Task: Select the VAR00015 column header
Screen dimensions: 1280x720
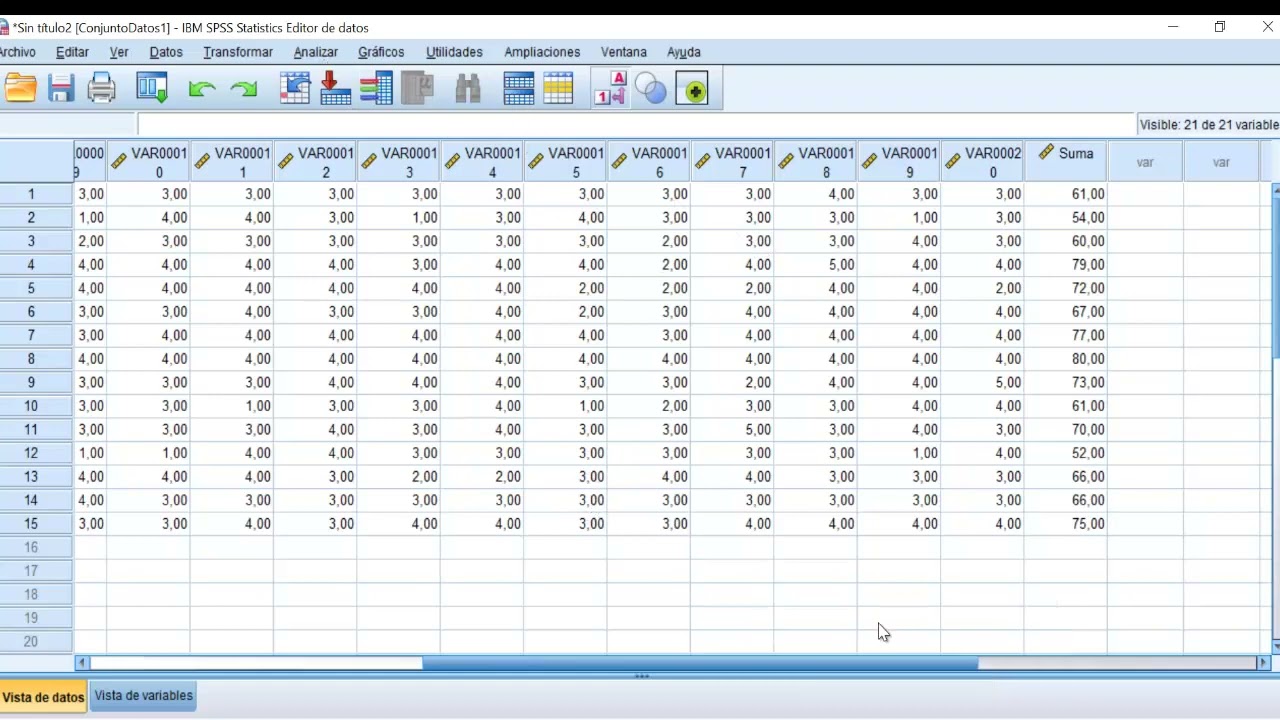Action: [x=565, y=161]
